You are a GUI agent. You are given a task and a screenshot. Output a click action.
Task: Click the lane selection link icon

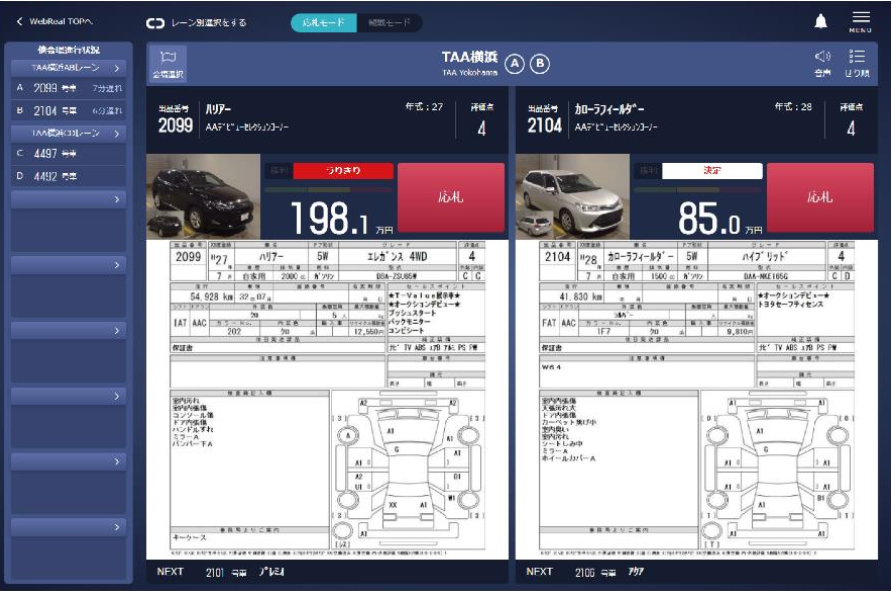[x=155, y=22]
